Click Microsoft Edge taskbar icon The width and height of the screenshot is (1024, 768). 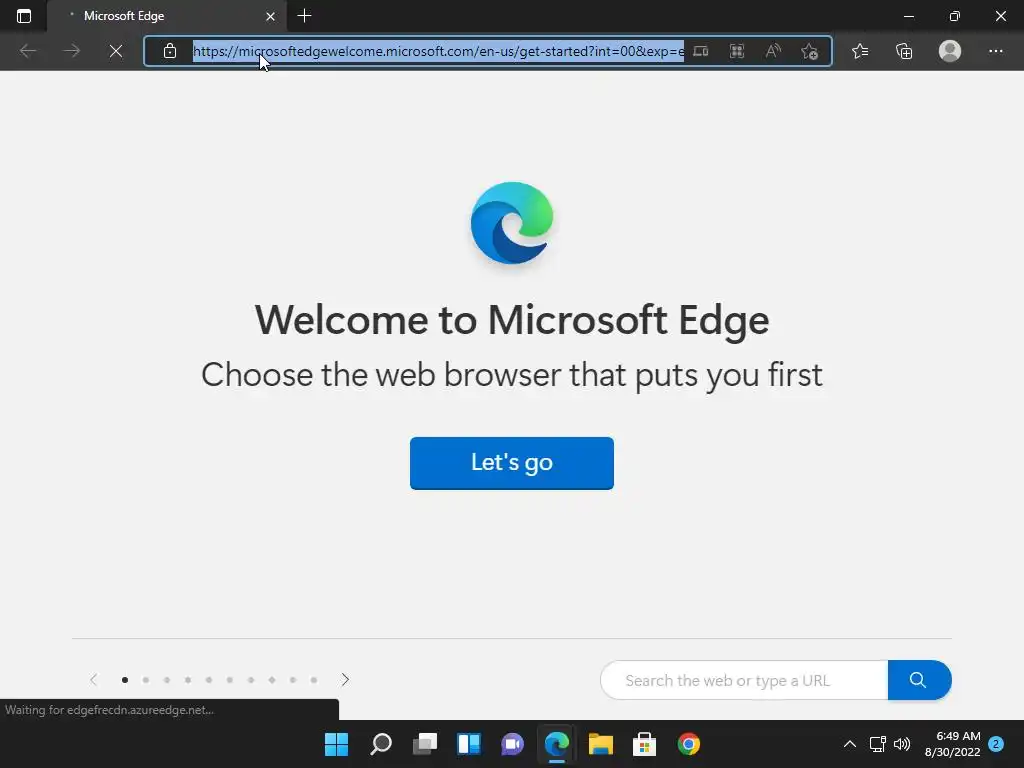[x=556, y=744]
